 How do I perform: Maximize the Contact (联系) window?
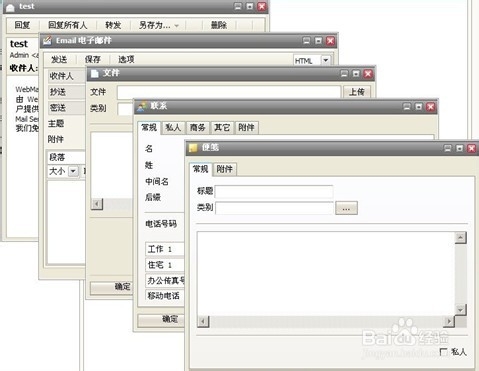pyautogui.click(x=419, y=107)
